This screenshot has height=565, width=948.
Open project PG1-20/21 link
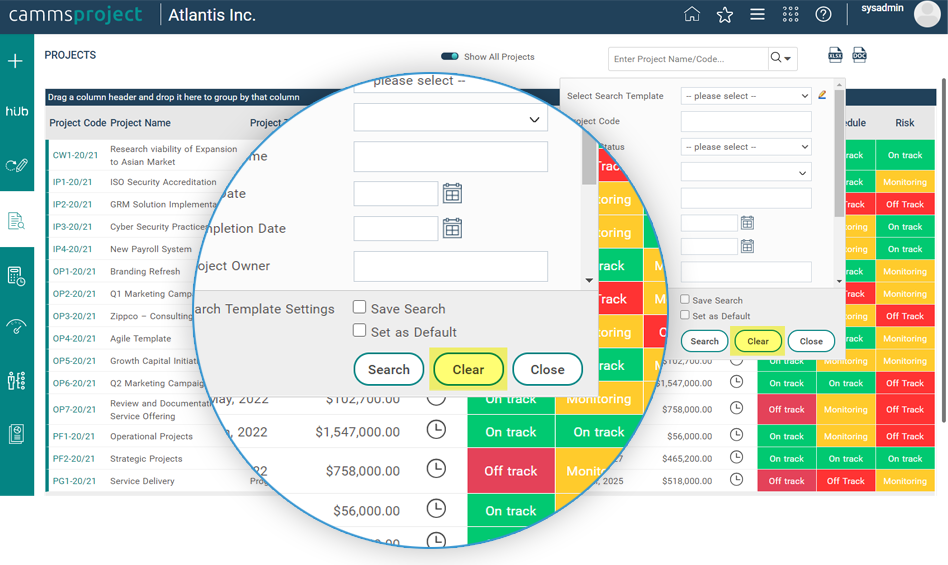pyautogui.click(x=74, y=481)
